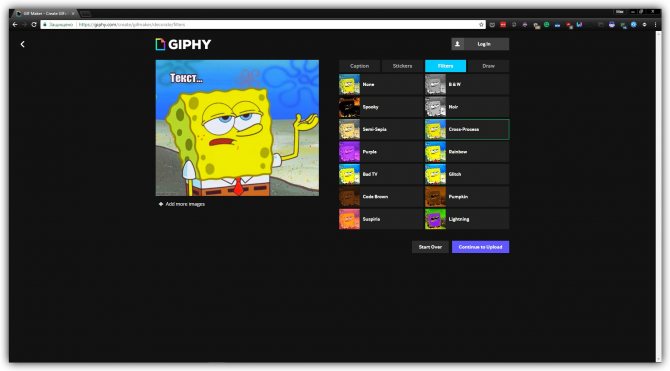
Task: Apply the Spooky filter thumbnail
Action: tap(350, 107)
